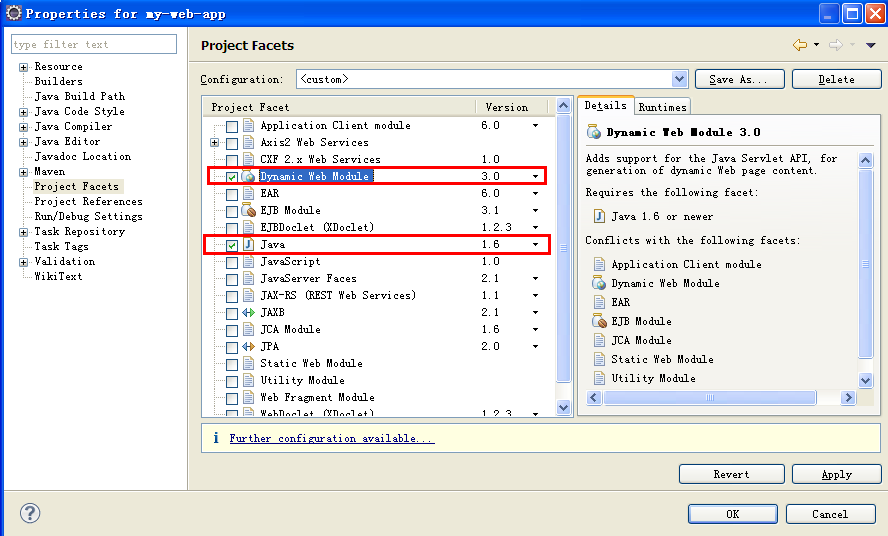Check the JPA facet checkbox

pos(232,347)
